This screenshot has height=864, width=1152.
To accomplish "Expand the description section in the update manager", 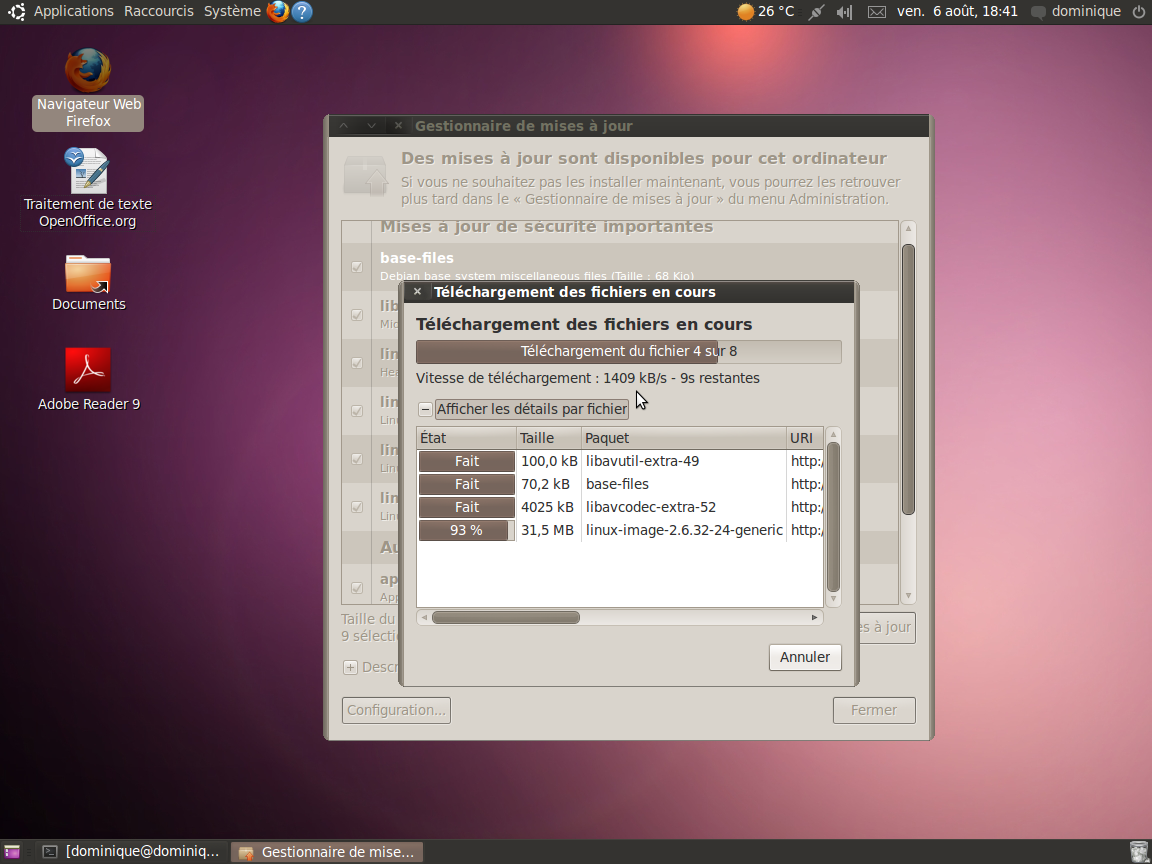I will point(350,667).
